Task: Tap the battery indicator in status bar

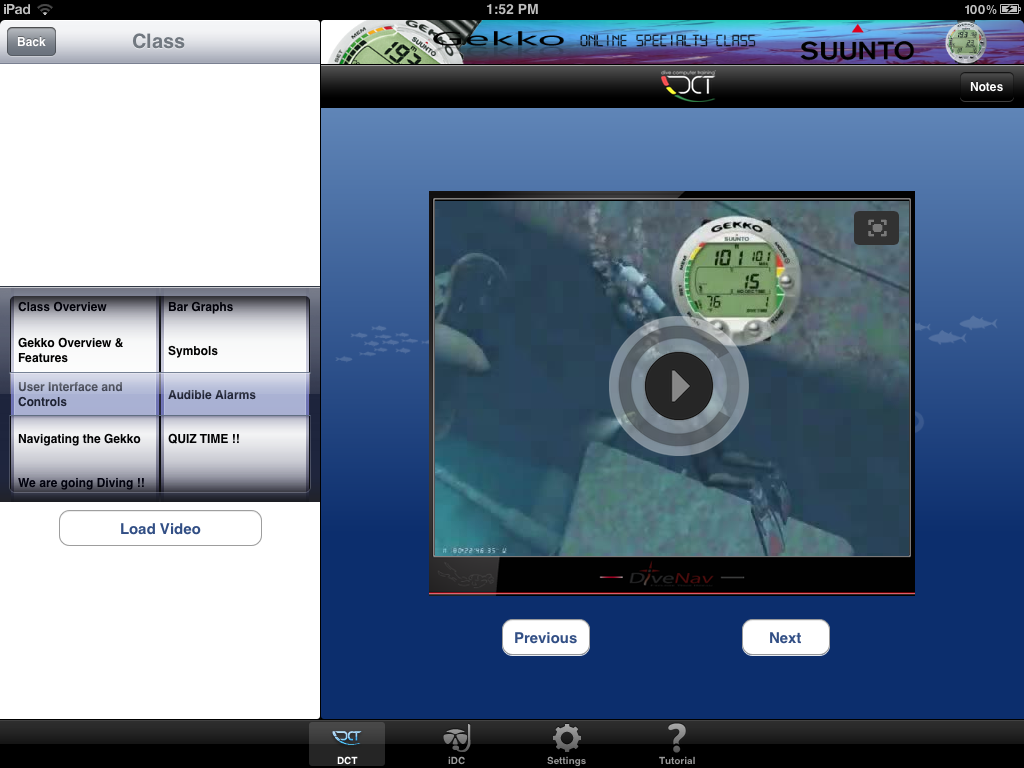Action: coord(1009,9)
